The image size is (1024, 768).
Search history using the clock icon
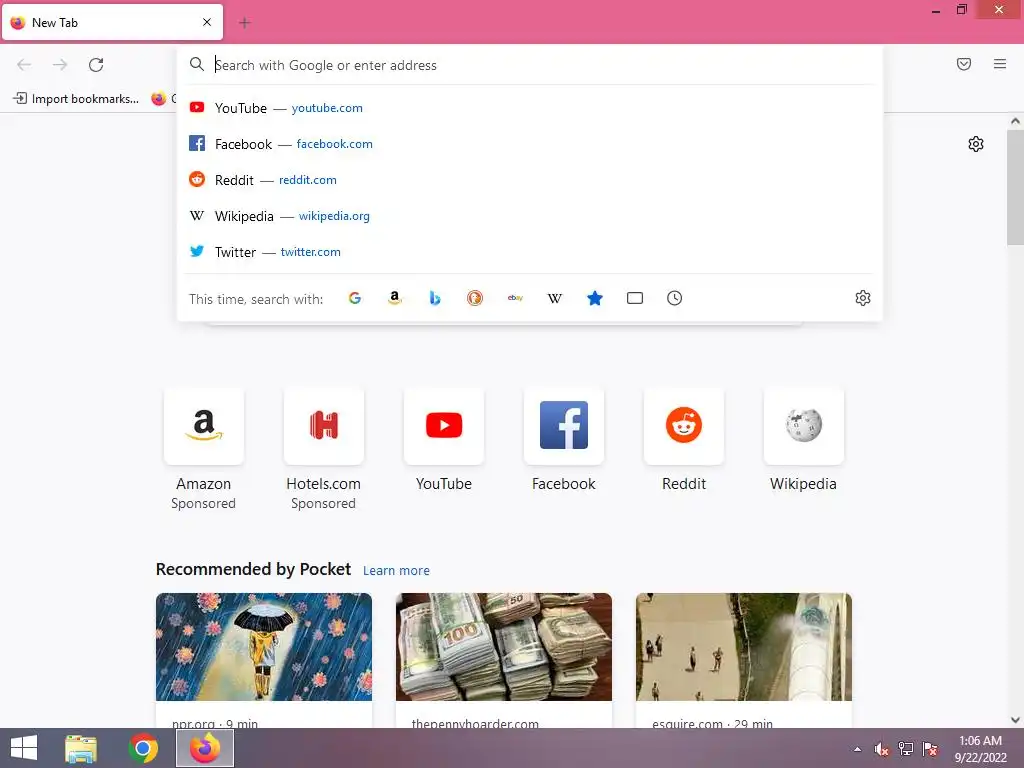675,298
